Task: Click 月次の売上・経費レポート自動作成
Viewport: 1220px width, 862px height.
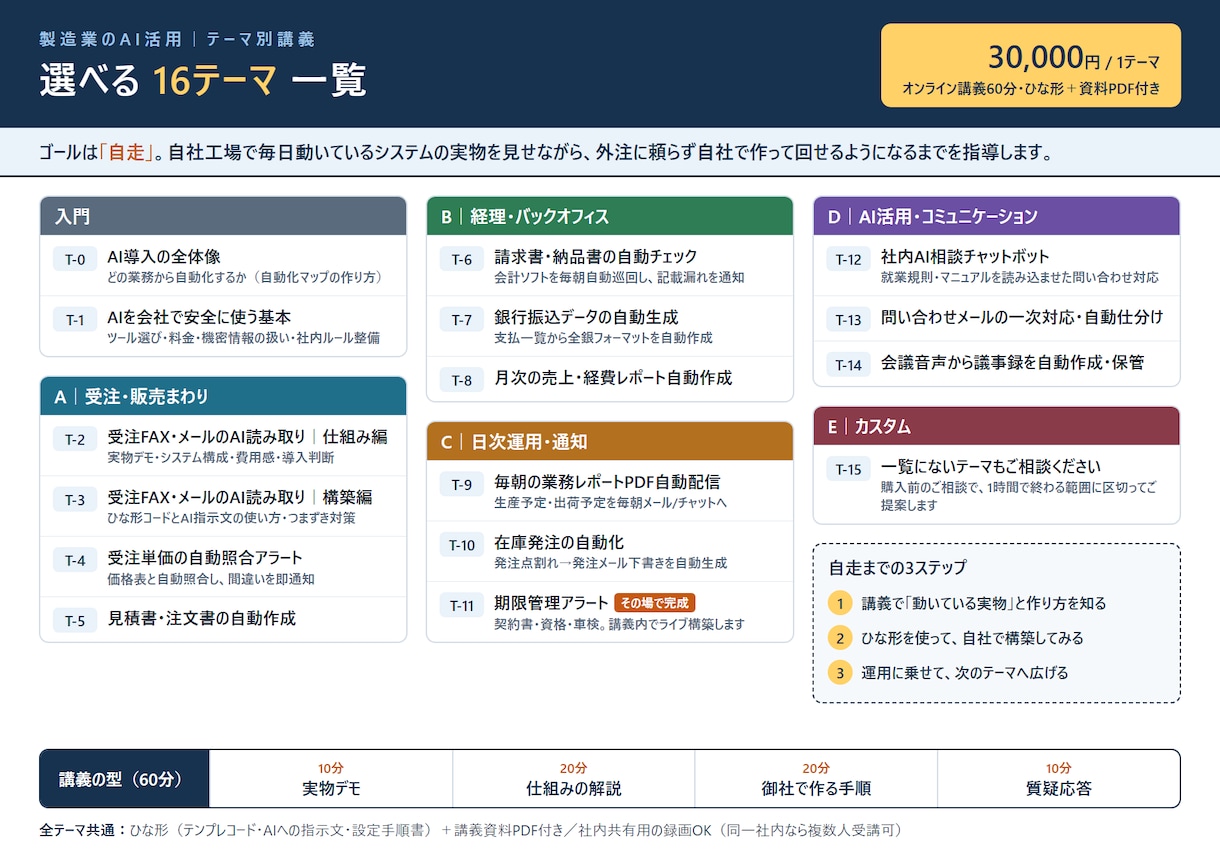Action: coord(613,377)
